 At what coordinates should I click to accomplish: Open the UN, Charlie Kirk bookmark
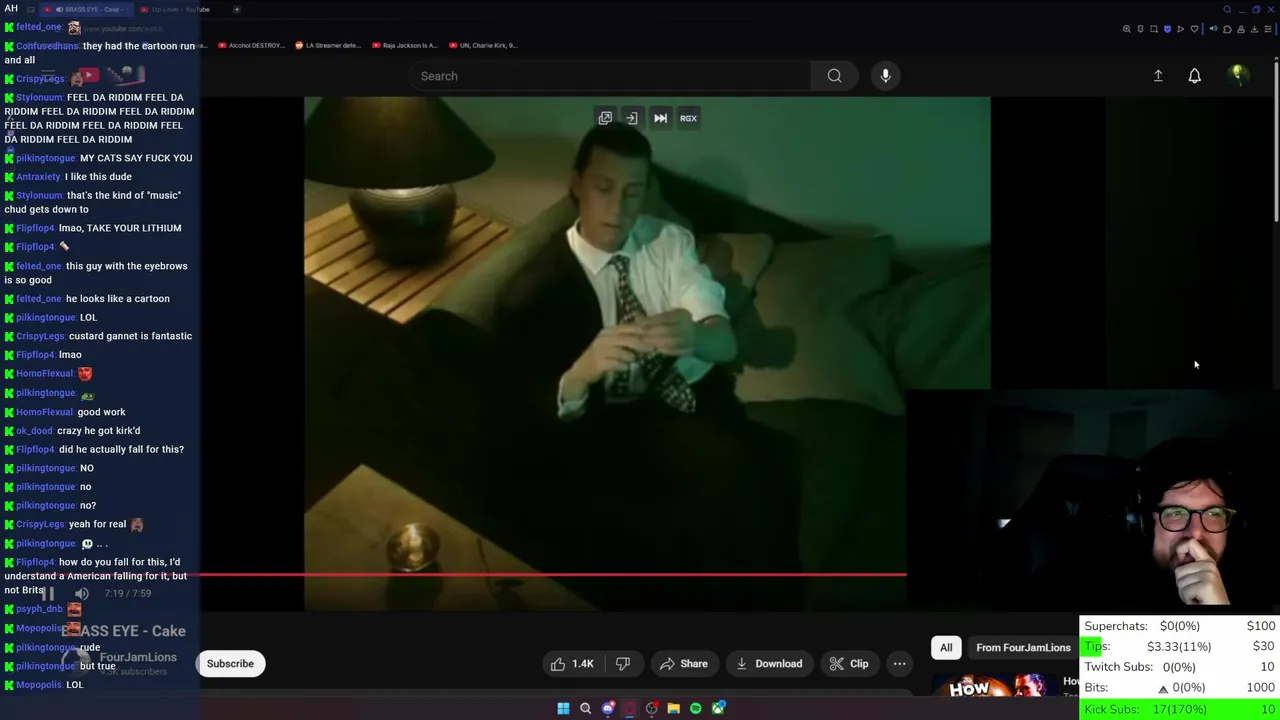click(x=483, y=45)
